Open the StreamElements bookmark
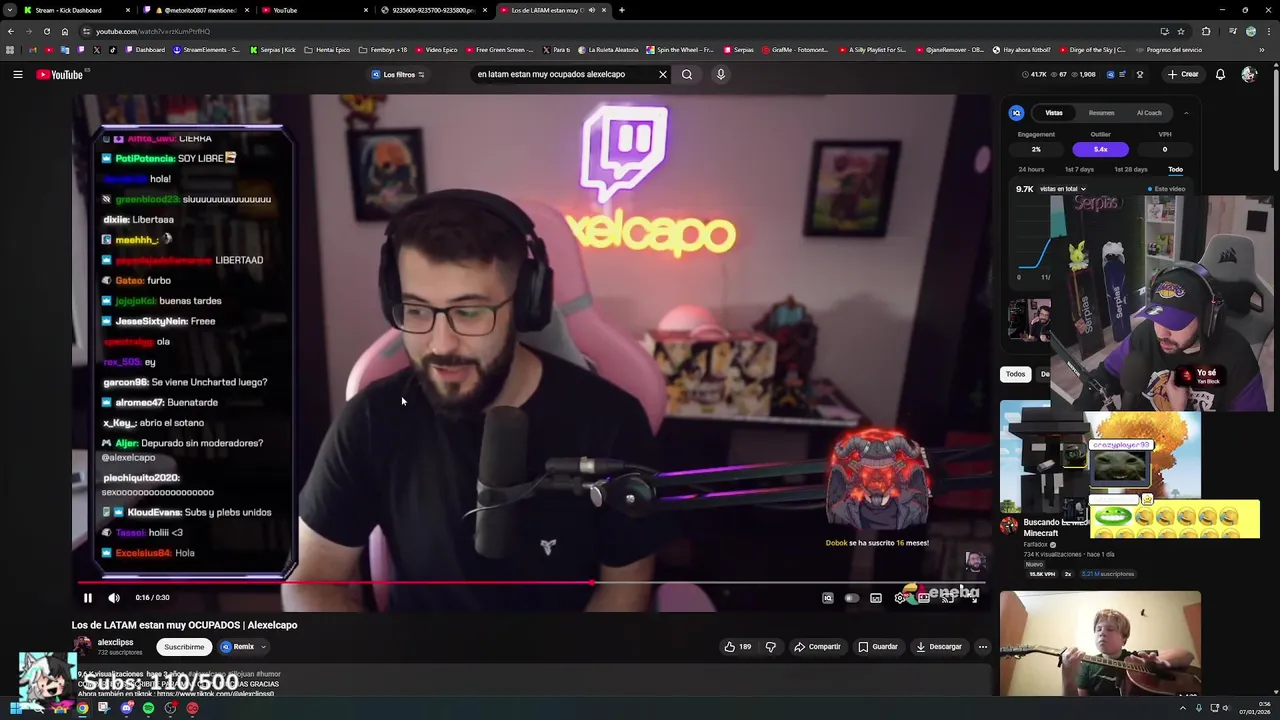The image size is (1280, 720). pyautogui.click(x=207, y=50)
